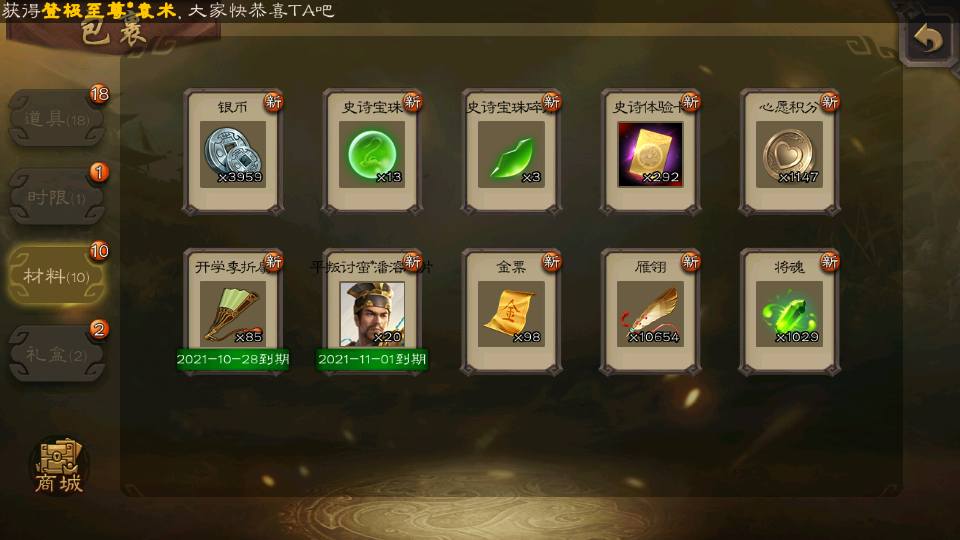The height and width of the screenshot is (540, 960).
Task: Open the 开学季折扇 fan item
Action: tap(233, 312)
